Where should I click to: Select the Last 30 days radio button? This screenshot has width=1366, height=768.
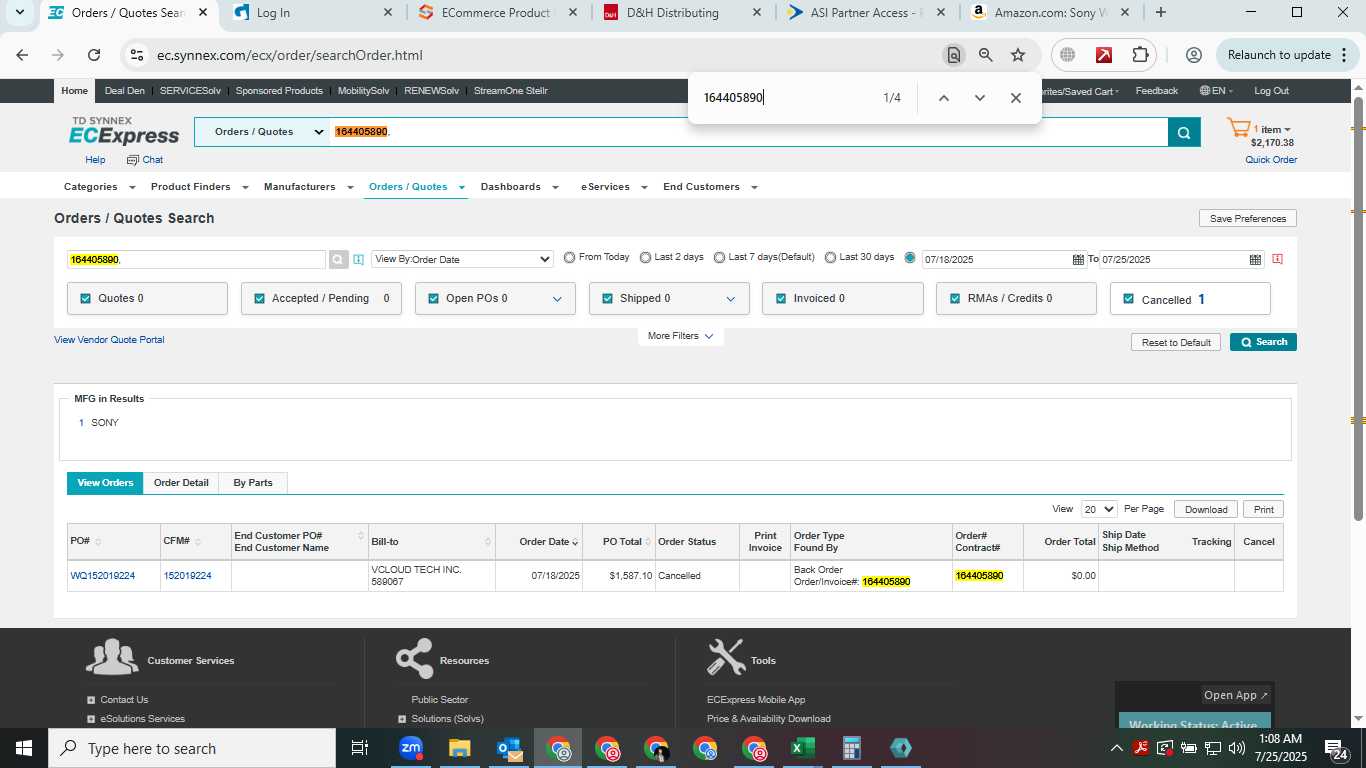(x=830, y=257)
